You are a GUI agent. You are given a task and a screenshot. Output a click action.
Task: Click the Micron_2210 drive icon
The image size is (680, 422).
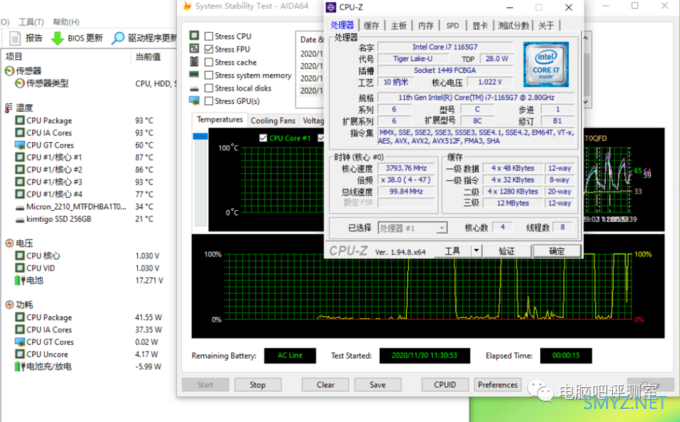20,207
